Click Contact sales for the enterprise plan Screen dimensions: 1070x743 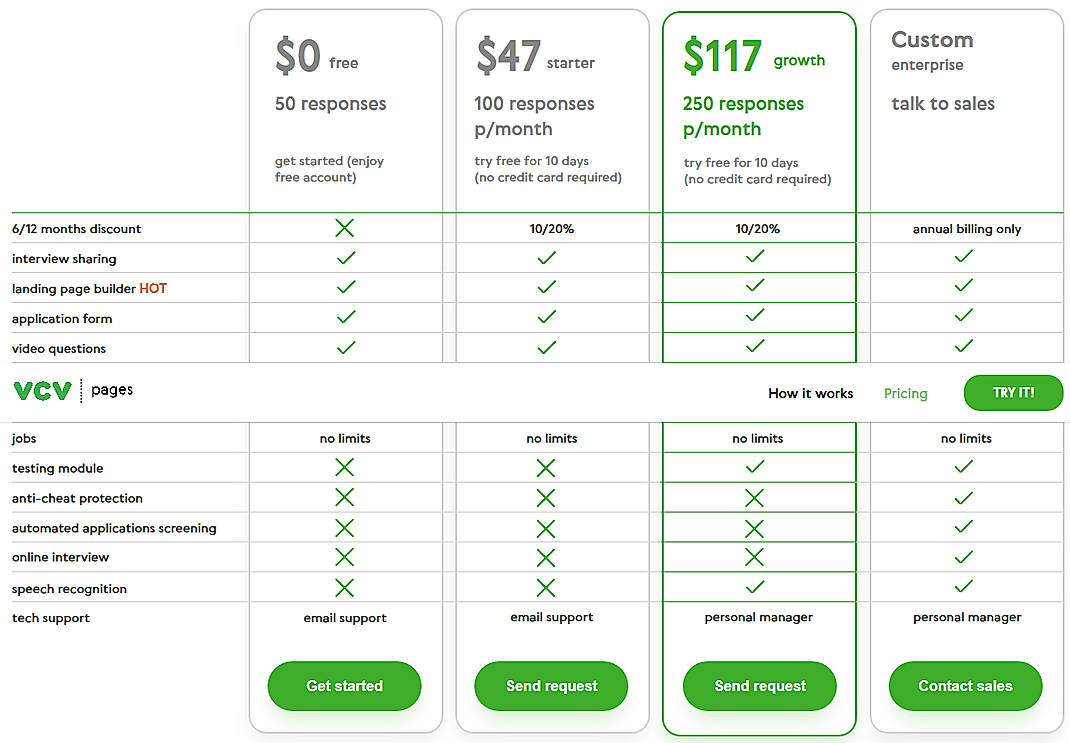click(964, 686)
